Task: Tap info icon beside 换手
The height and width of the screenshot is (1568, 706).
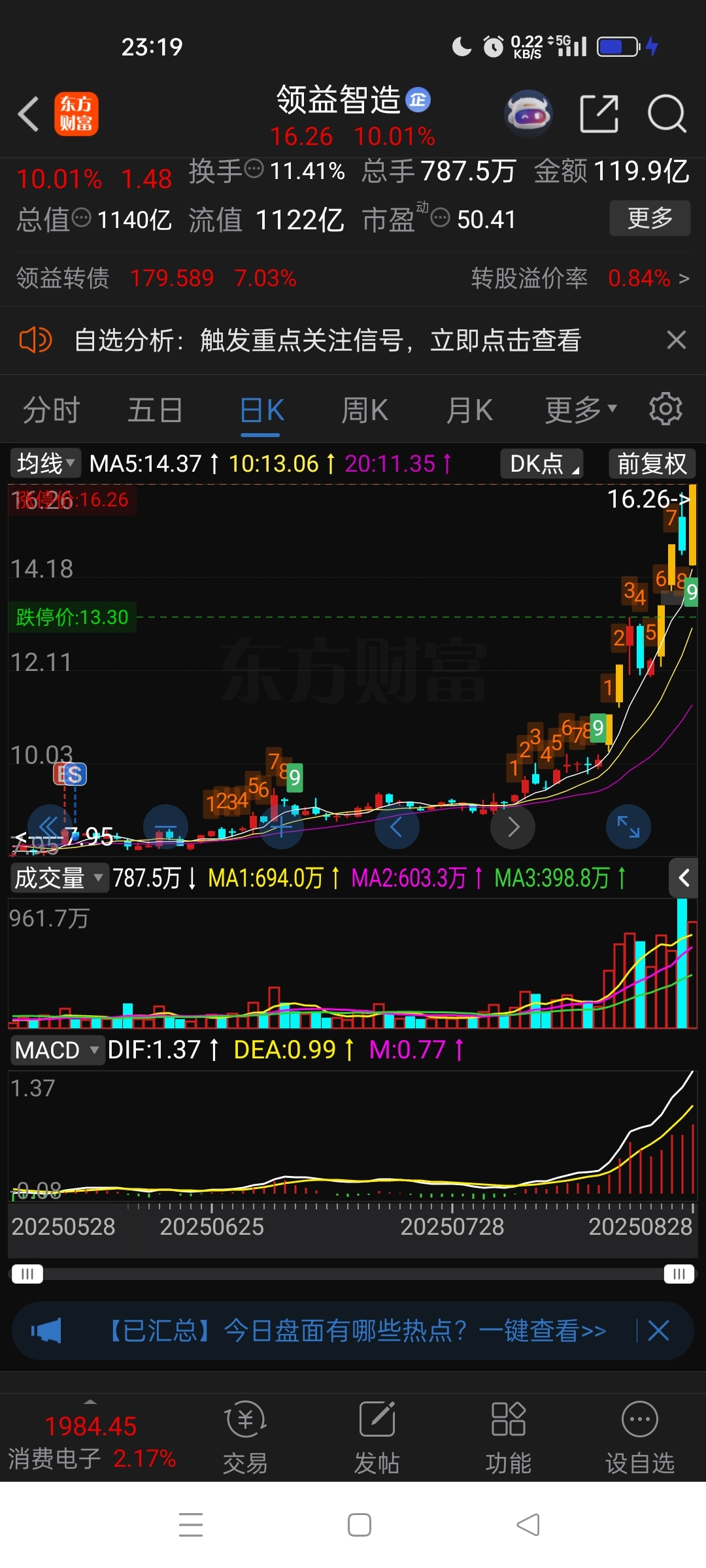Action: [x=254, y=169]
